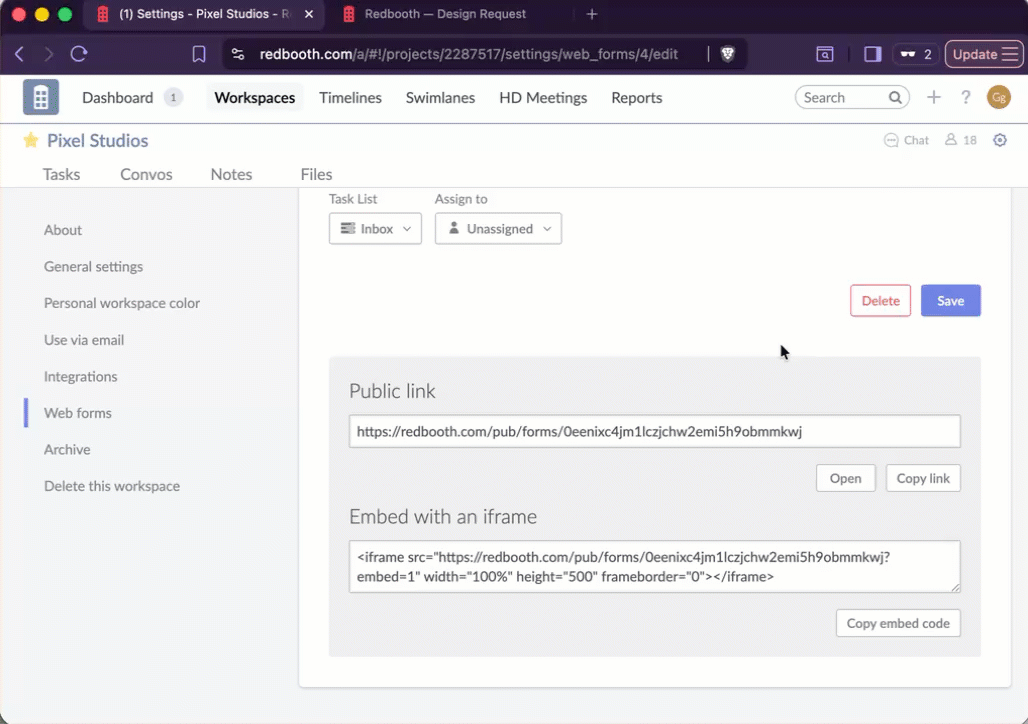Screen dimensions: 1028x724
Task: Open site settings icon in address bar
Action: pyautogui.click(x=238, y=54)
